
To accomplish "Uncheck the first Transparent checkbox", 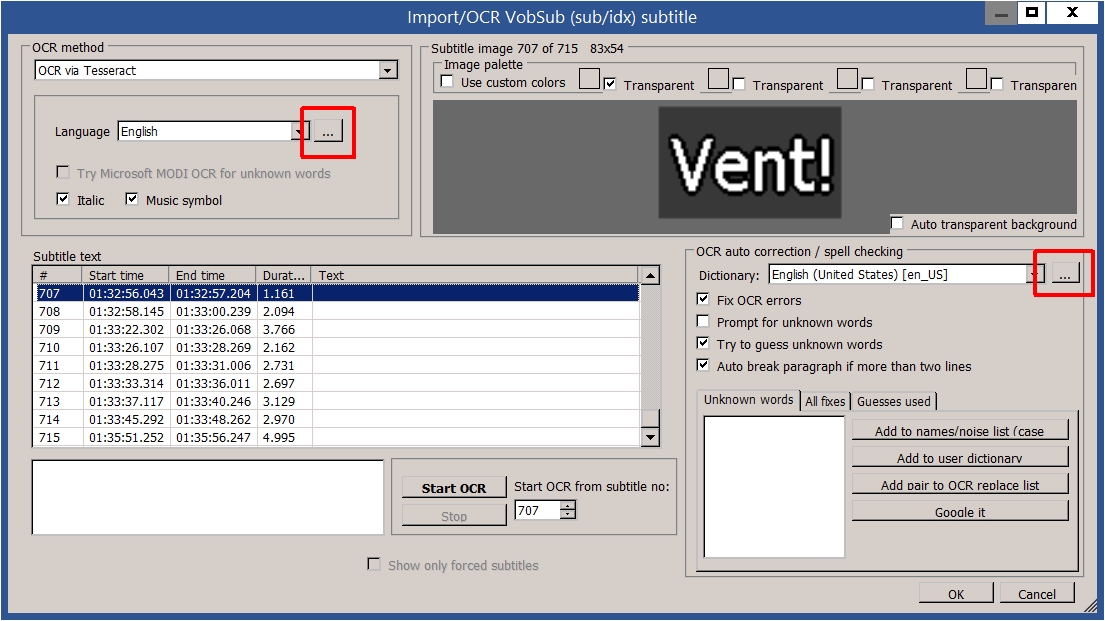I will coord(610,85).
